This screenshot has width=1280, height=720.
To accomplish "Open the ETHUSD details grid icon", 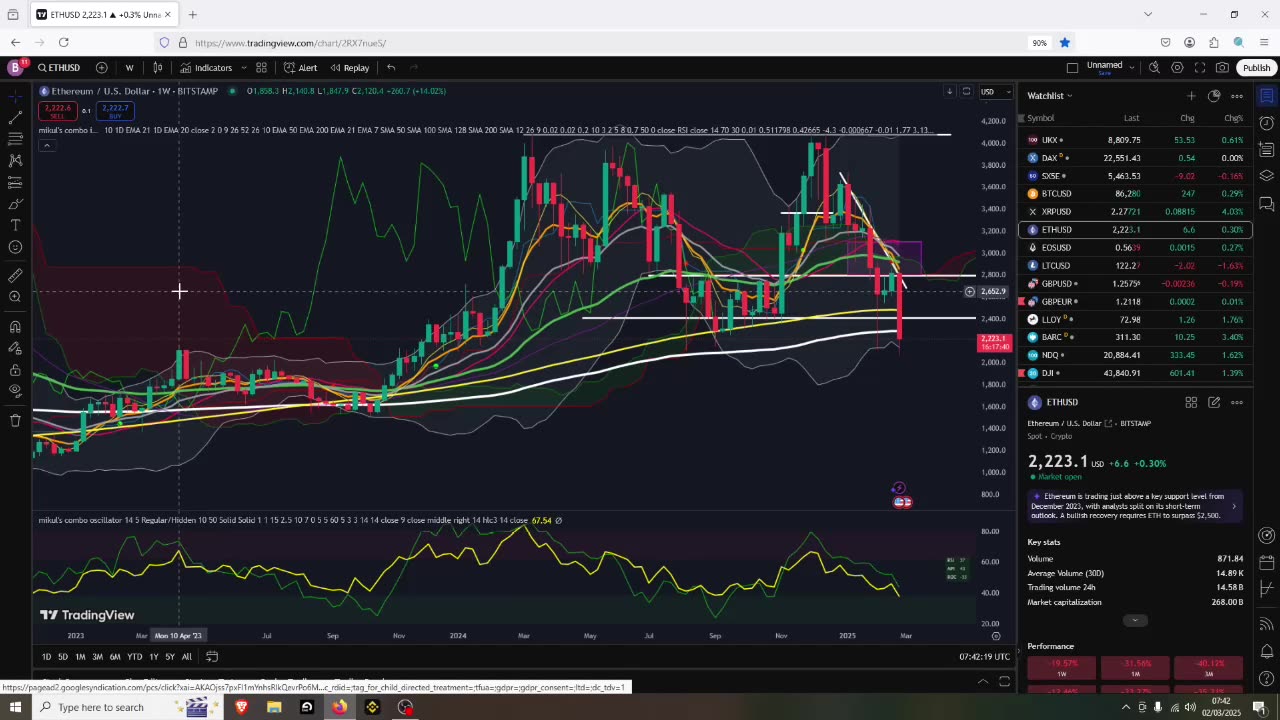I will click(1191, 402).
